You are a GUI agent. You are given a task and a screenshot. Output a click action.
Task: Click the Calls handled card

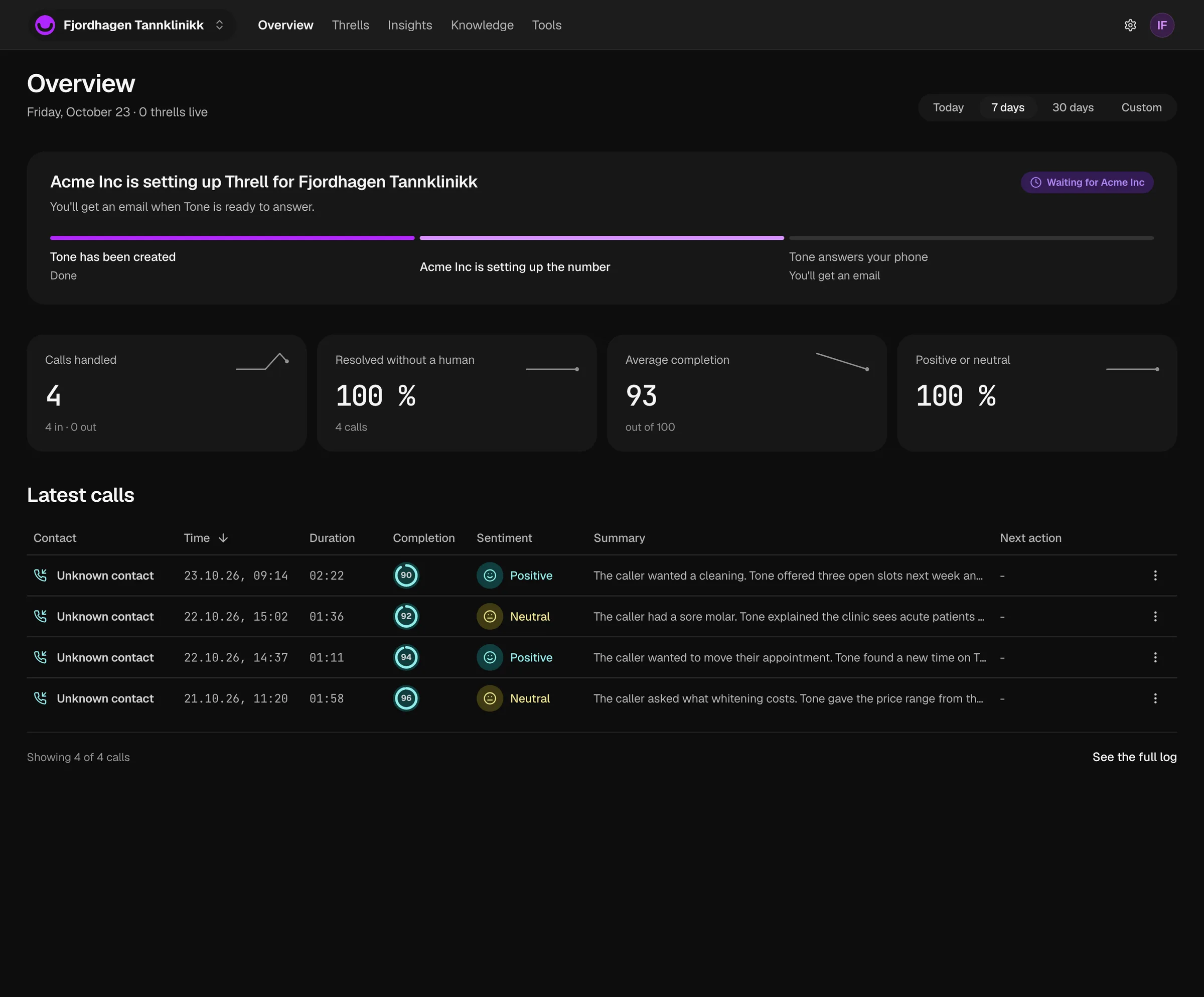167,393
